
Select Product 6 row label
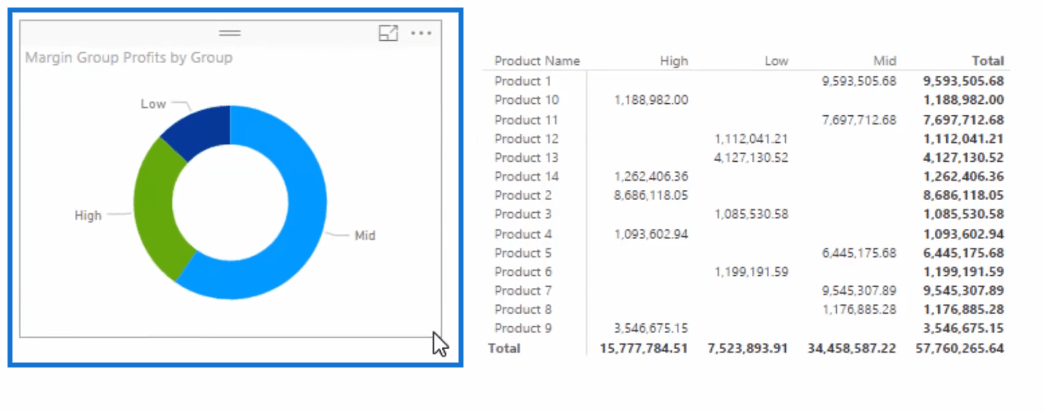coord(522,272)
